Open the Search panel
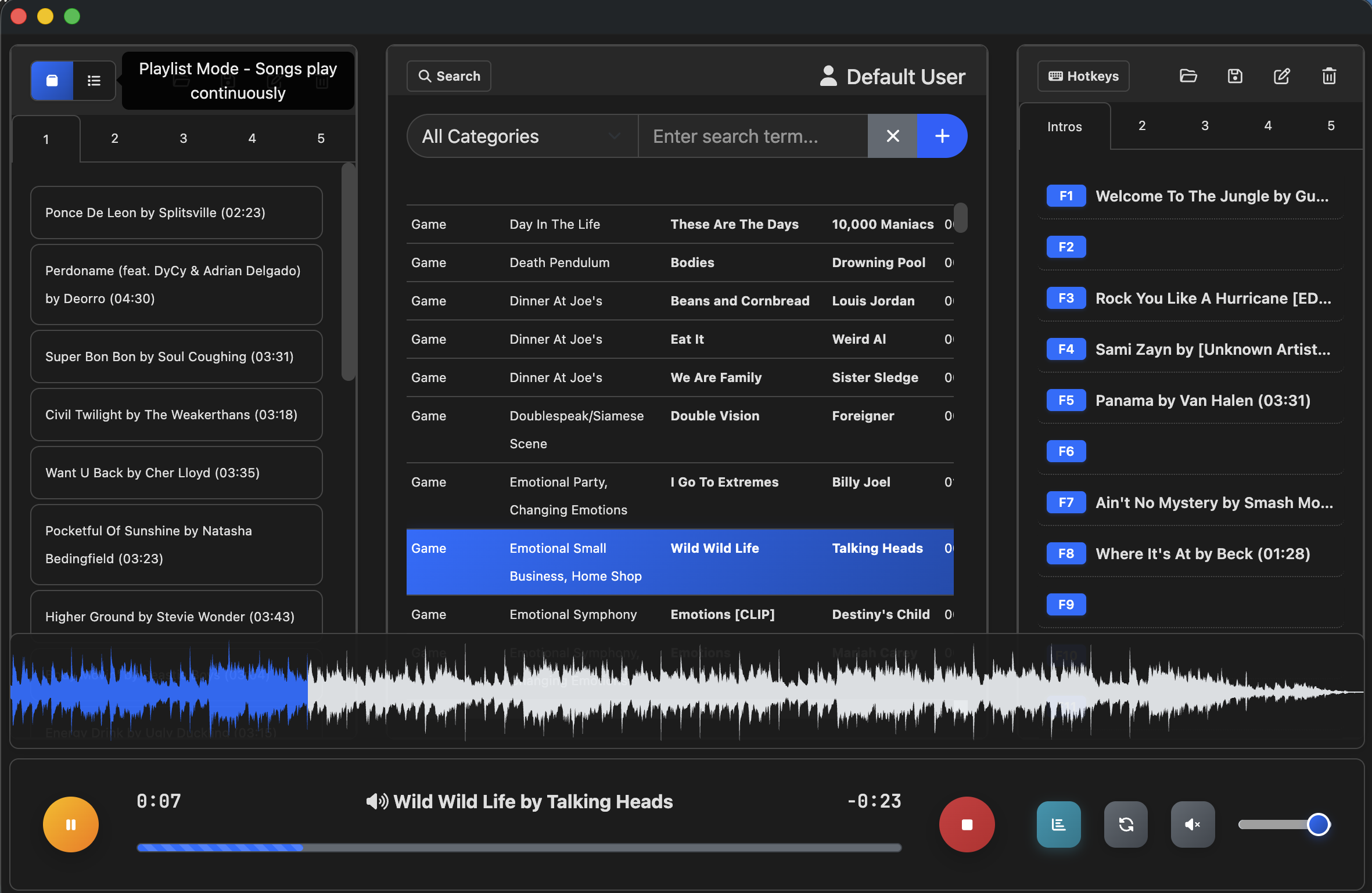 448,75
